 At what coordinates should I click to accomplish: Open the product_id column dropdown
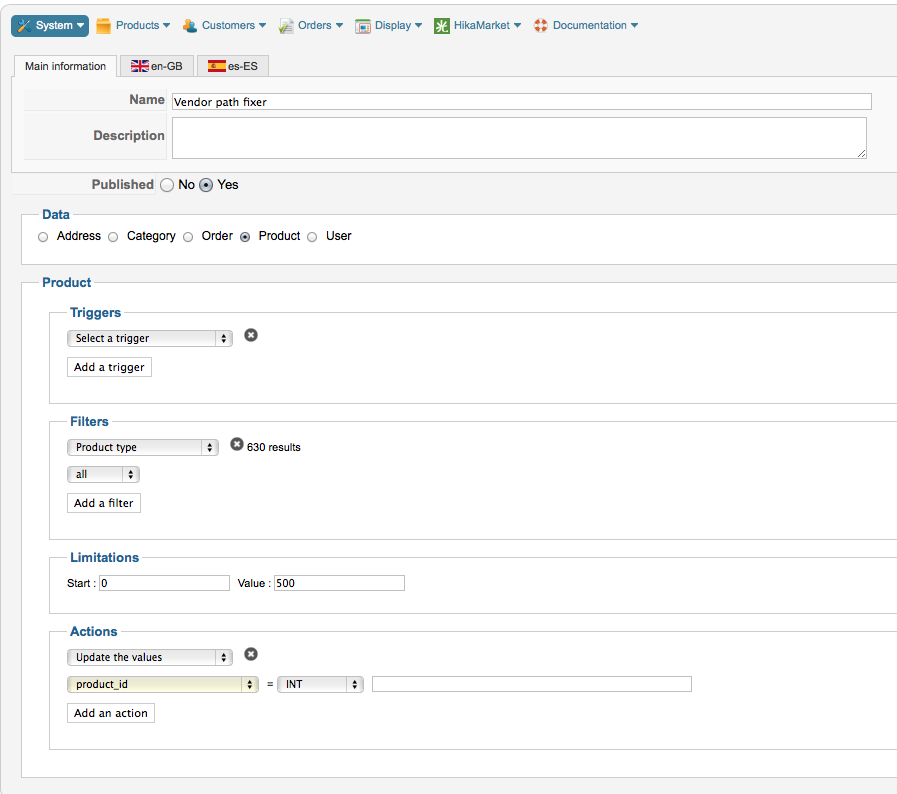tap(163, 685)
